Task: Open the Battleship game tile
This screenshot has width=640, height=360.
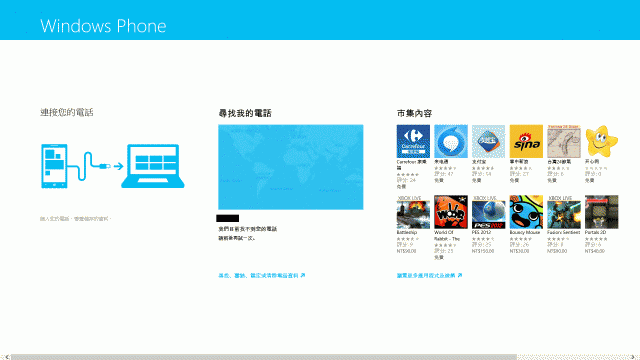Action: click(413, 212)
